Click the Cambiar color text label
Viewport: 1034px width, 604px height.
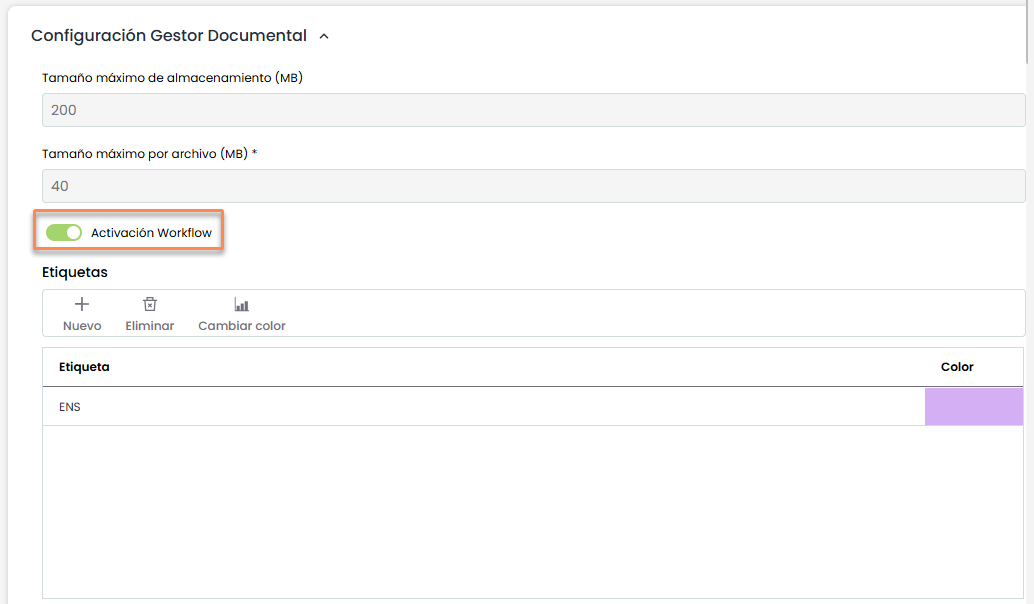[242, 326]
